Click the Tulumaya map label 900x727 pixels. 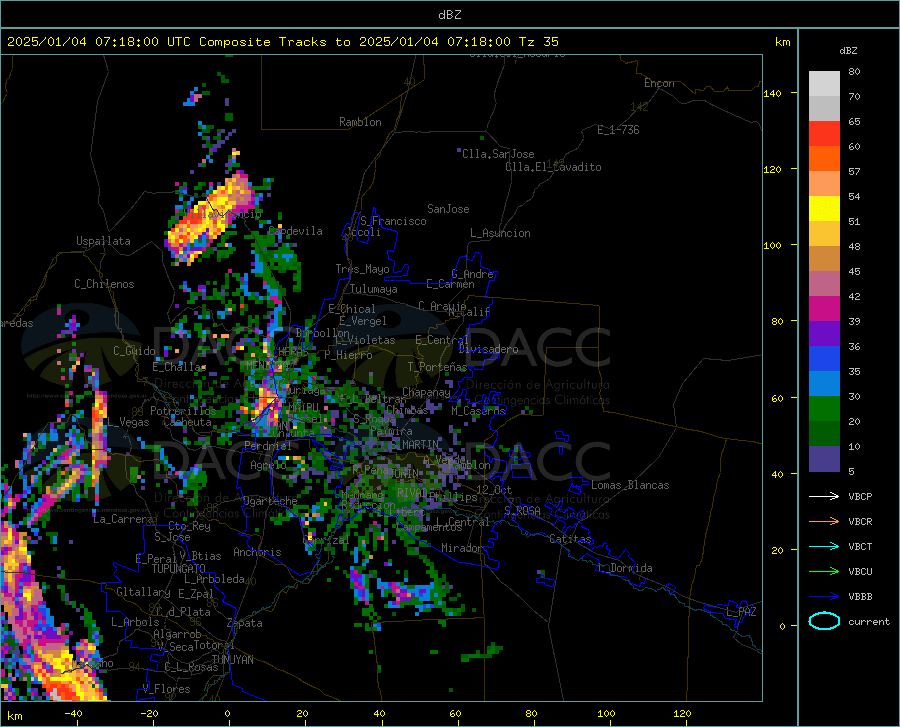pyautogui.click(x=374, y=289)
